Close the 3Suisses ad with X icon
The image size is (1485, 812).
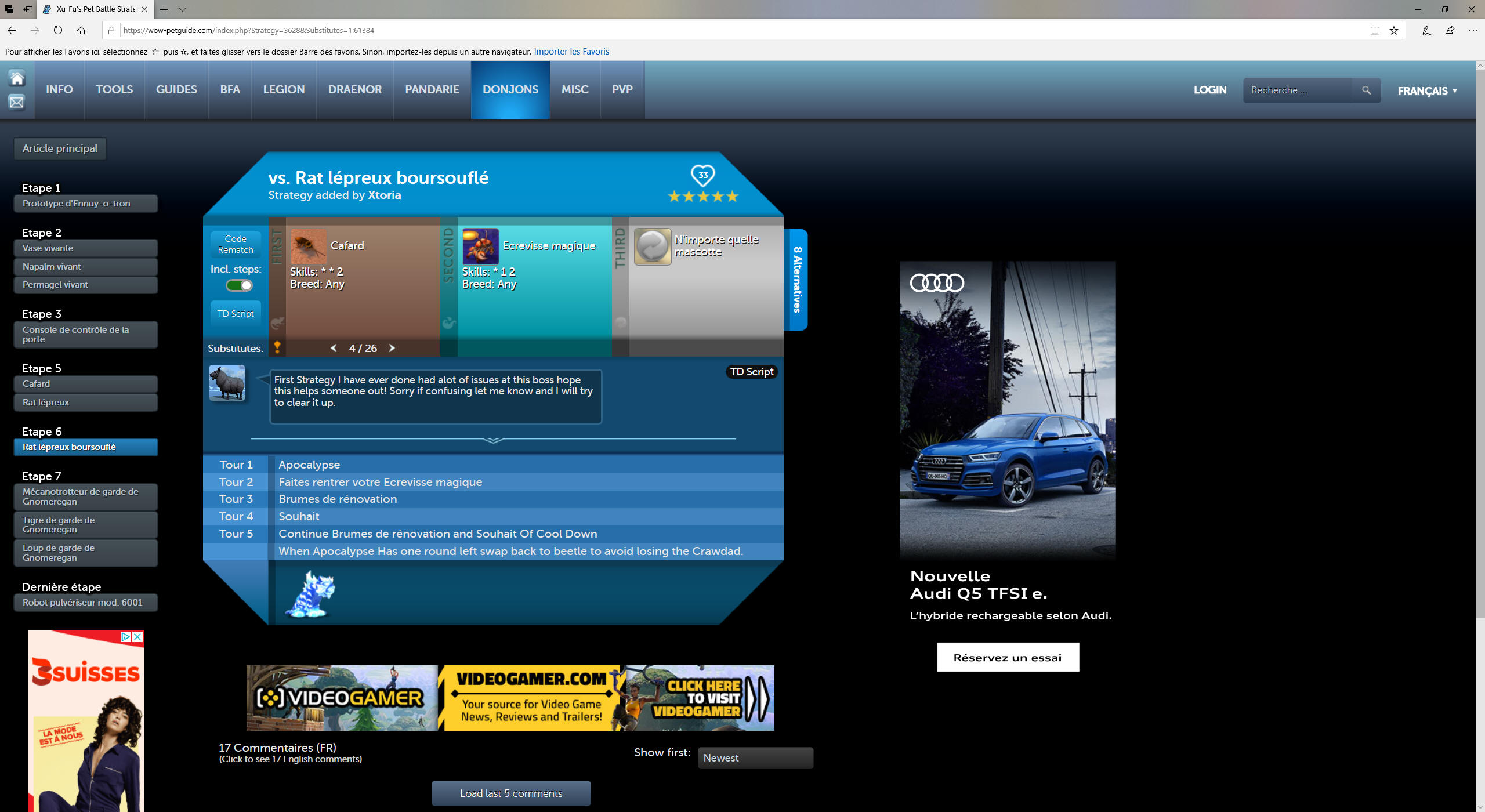coord(137,636)
